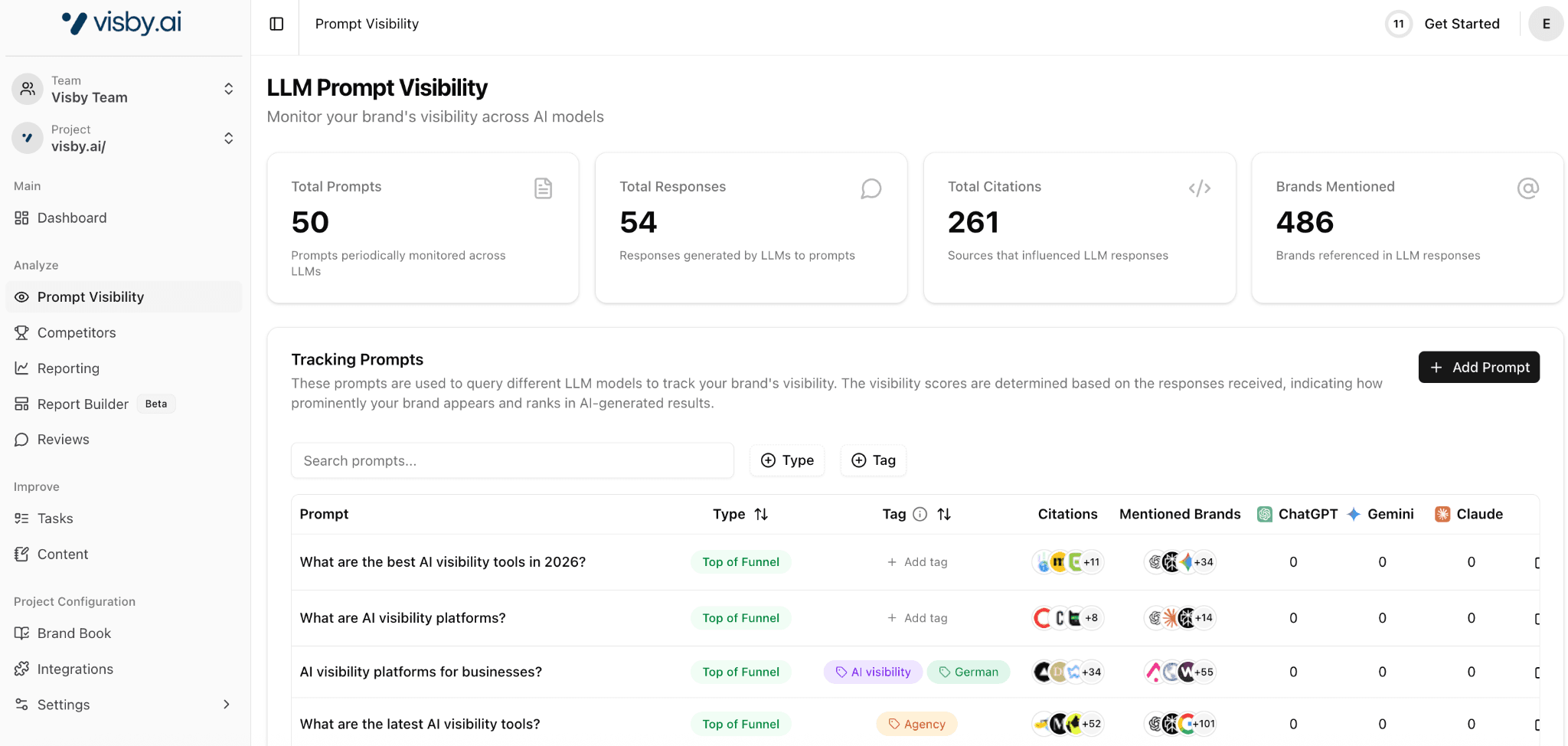The height and width of the screenshot is (746, 1568).
Task: Add tag to AI visibility platforms prompt
Action: (x=917, y=618)
